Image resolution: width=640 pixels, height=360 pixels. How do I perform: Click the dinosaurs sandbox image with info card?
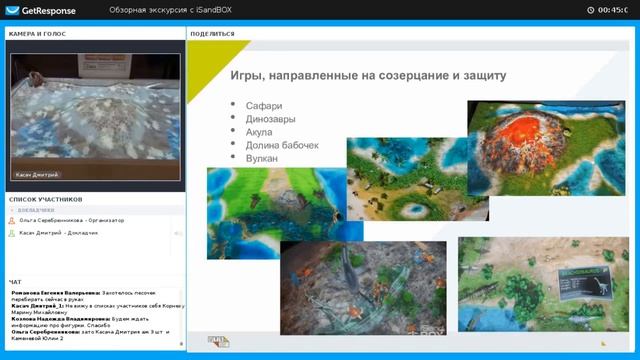tap(543, 284)
